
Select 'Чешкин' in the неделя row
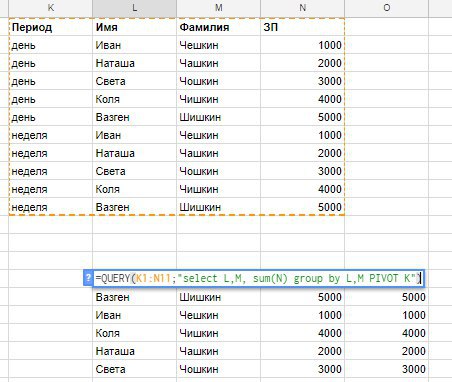click(x=219, y=135)
